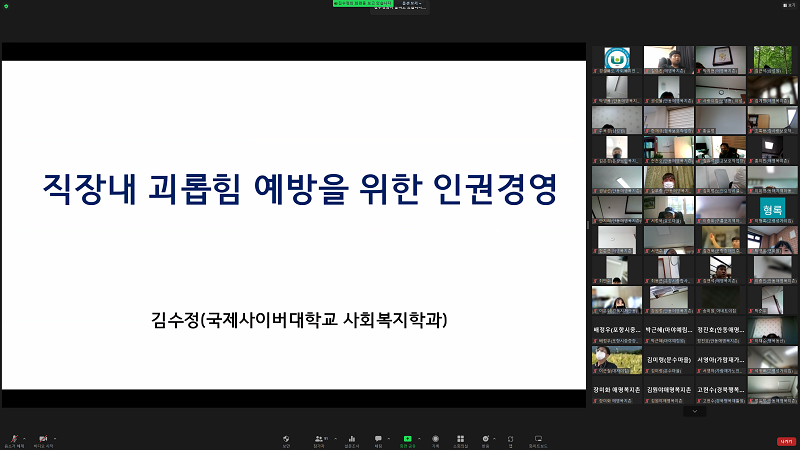Open the Apps button in the toolbar
This screenshot has height=450, width=800.
pyautogui.click(x=510, y=441)
